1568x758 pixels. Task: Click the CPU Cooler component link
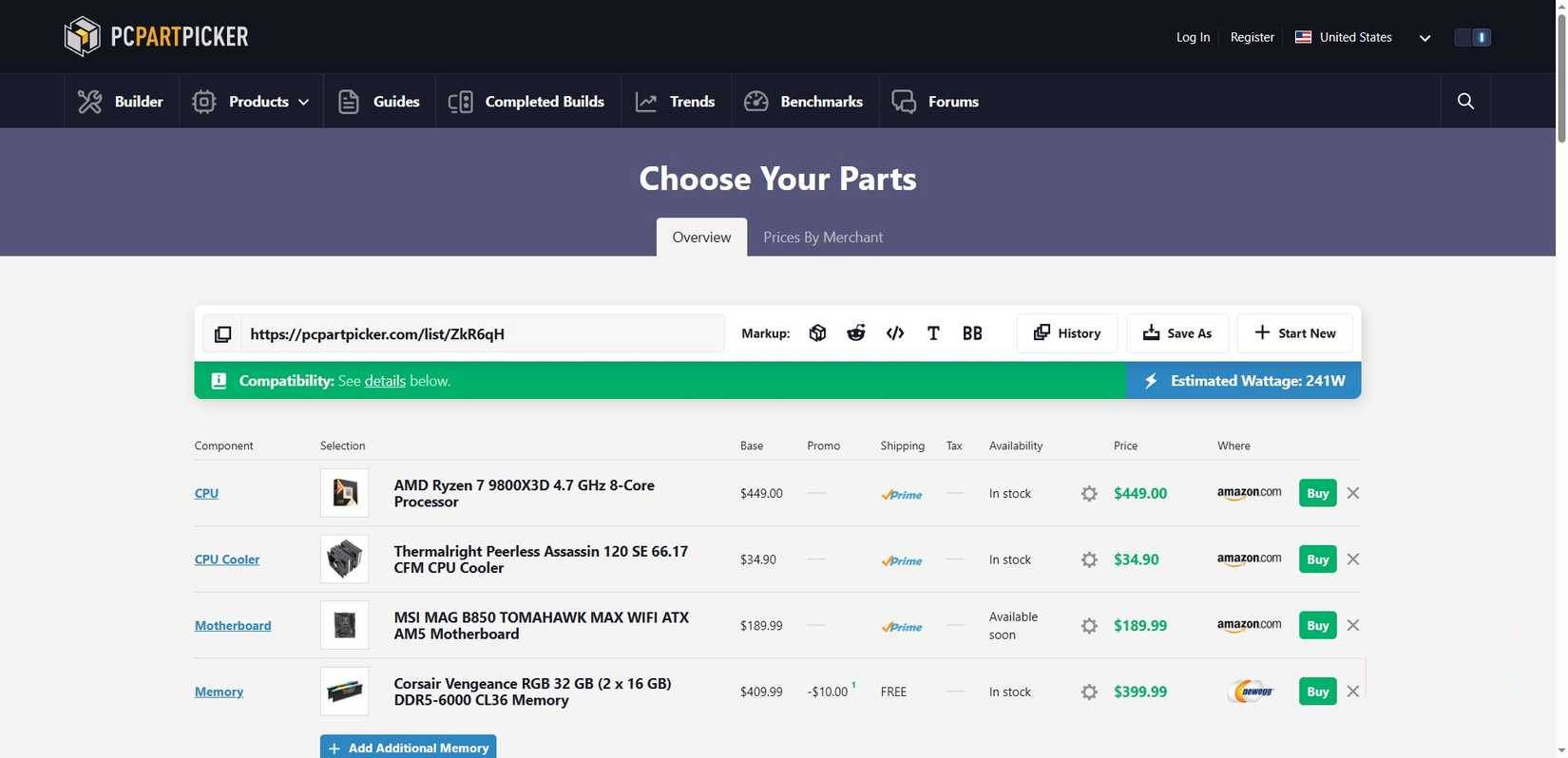pyautogui.click(x=227, y=559)
